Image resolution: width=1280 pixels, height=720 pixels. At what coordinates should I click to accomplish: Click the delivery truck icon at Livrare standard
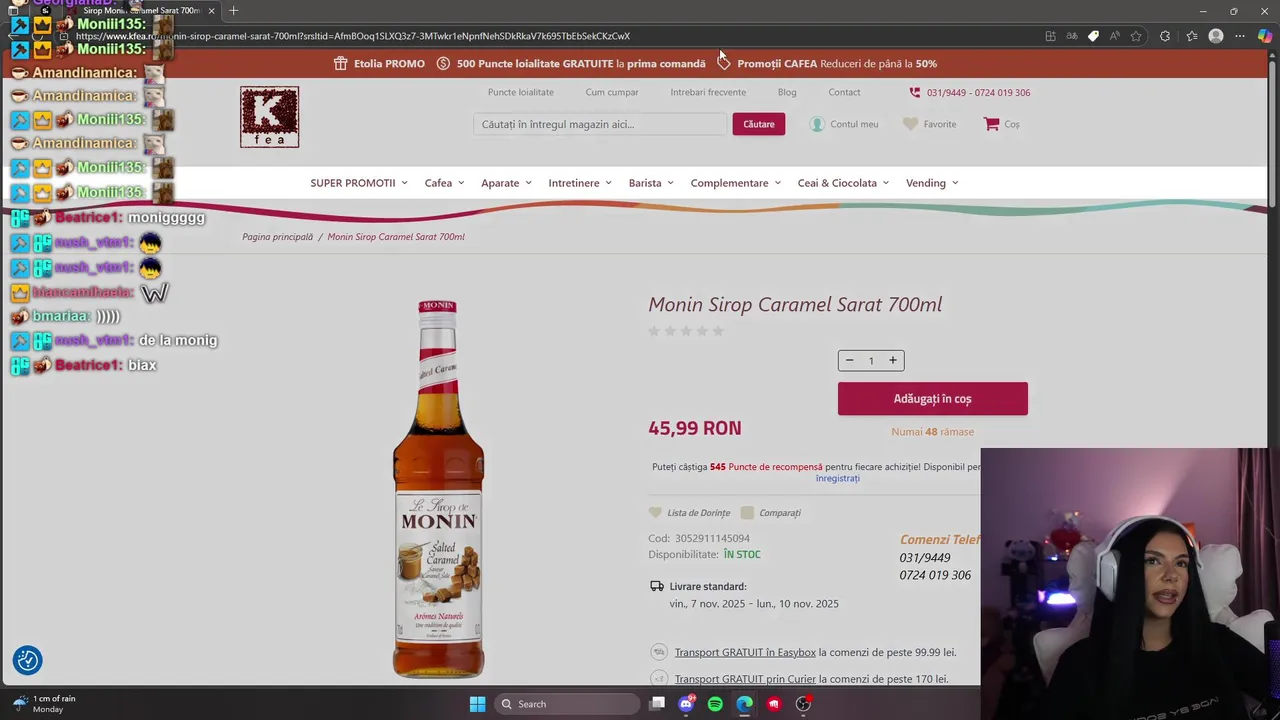(657, 586)
